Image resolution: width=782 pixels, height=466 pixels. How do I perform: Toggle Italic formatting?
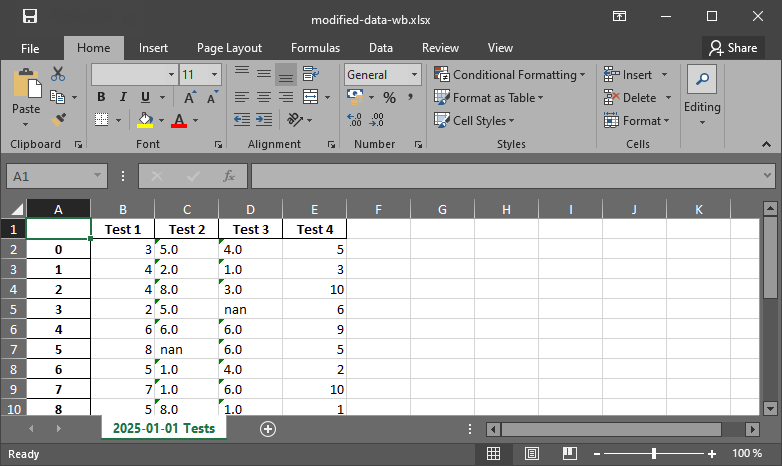(123, 97)
